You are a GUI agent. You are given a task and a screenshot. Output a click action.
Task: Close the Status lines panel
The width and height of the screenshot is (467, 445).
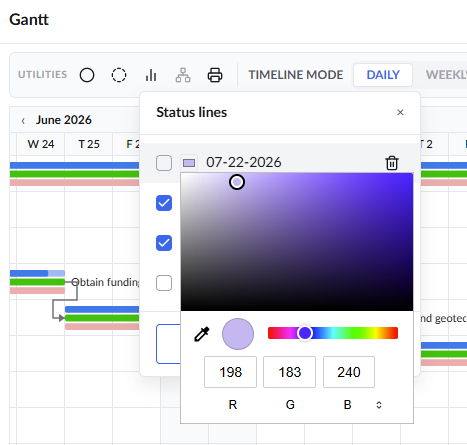pyautogui.click(x=400, y=112)
